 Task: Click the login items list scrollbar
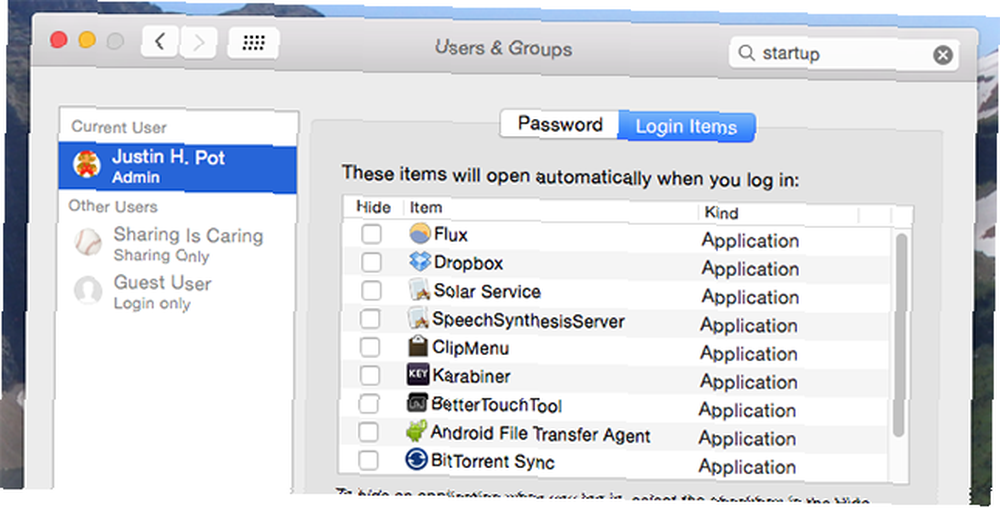900,335
